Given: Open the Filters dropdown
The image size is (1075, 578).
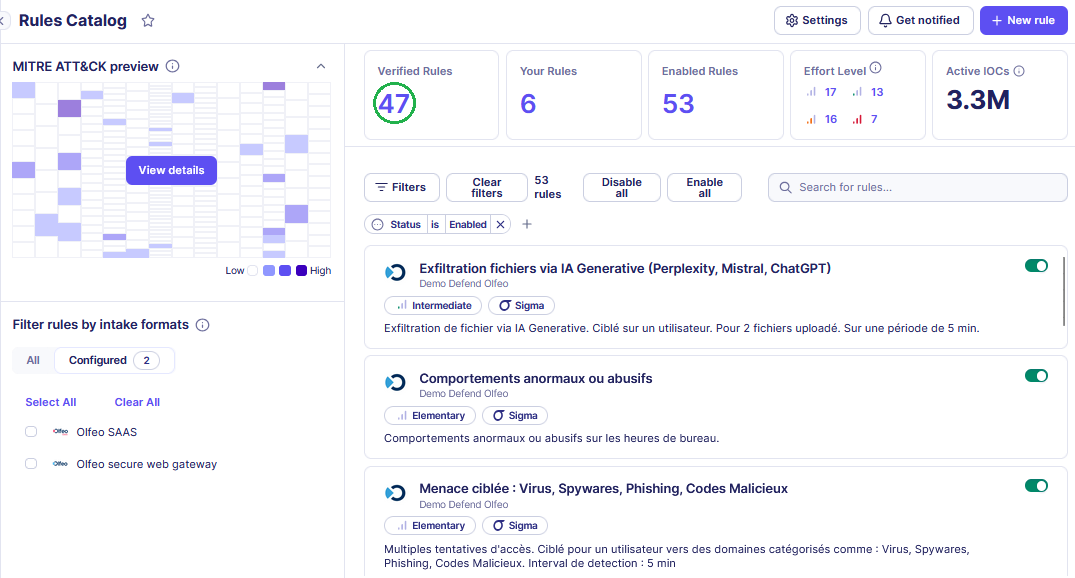Looking at the screenshot, I should tap(400, 187).
